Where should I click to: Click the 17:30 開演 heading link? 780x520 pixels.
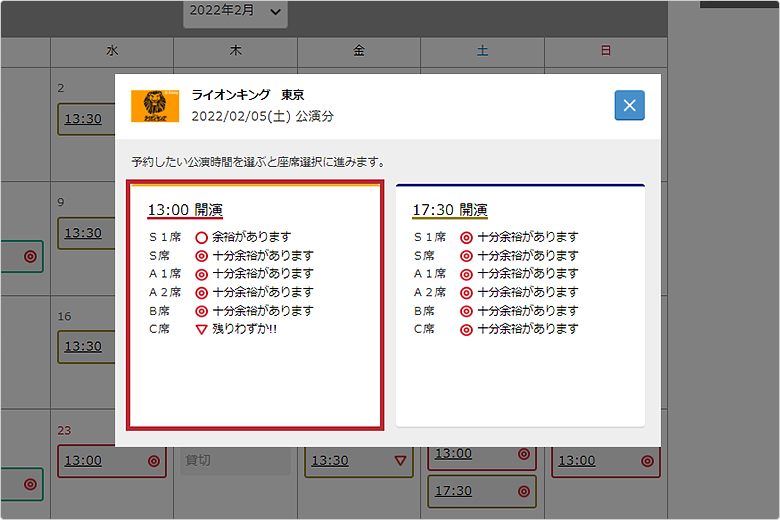[450, 210]
